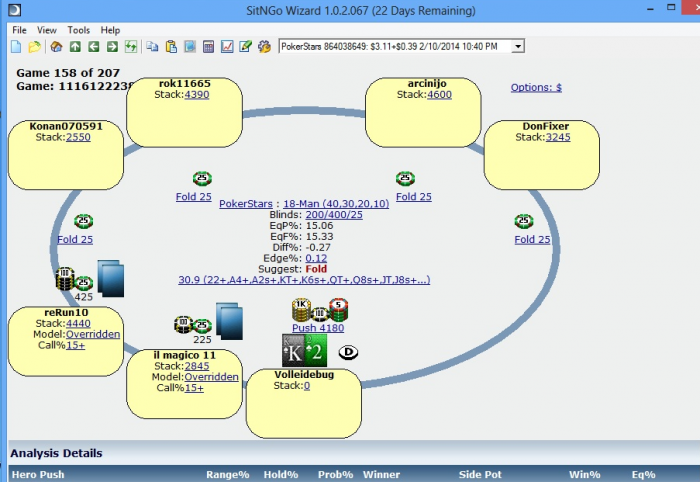Click Fold 25 link below Konan070591
Image resolution: width=700 pixels, height=482 pixels.
tap(75, 240)
